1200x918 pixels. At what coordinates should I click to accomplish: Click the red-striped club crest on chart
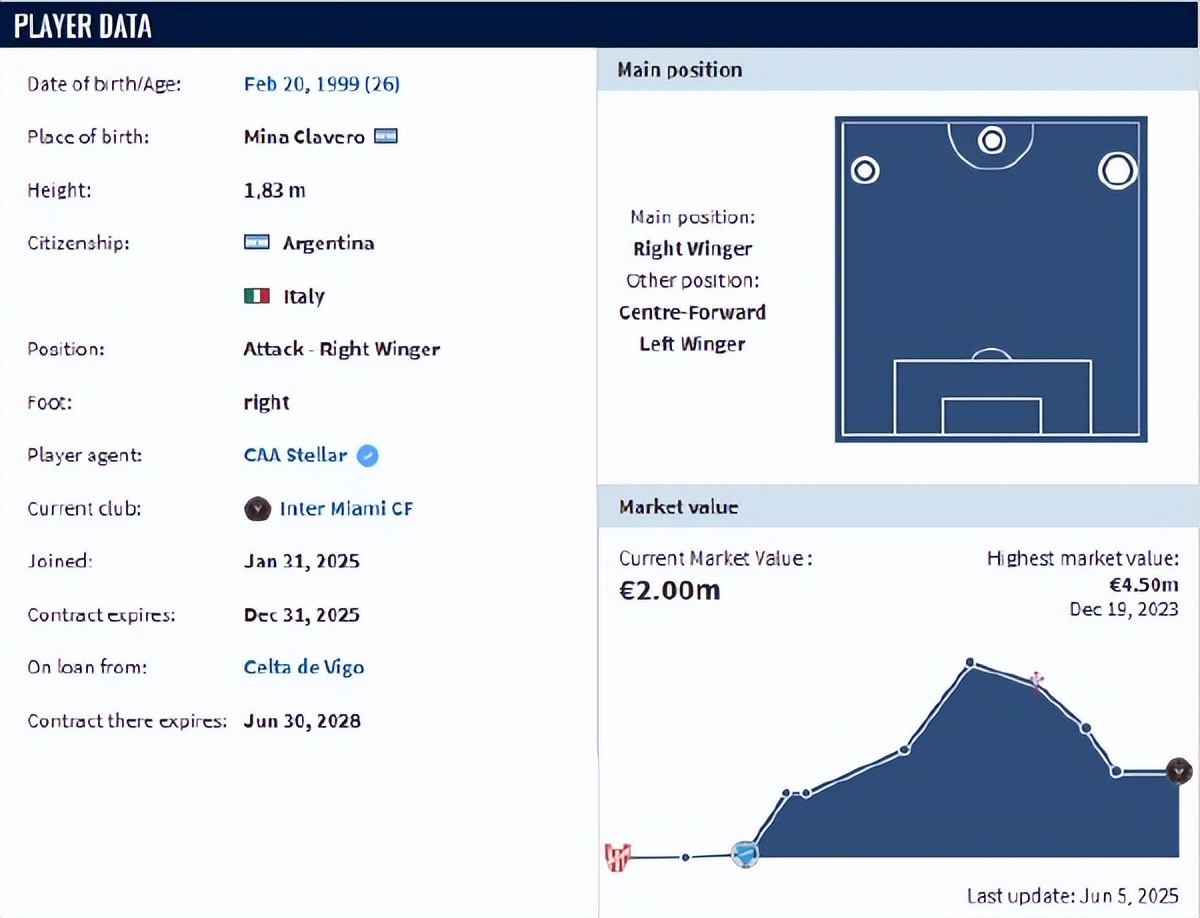[619, 857]
